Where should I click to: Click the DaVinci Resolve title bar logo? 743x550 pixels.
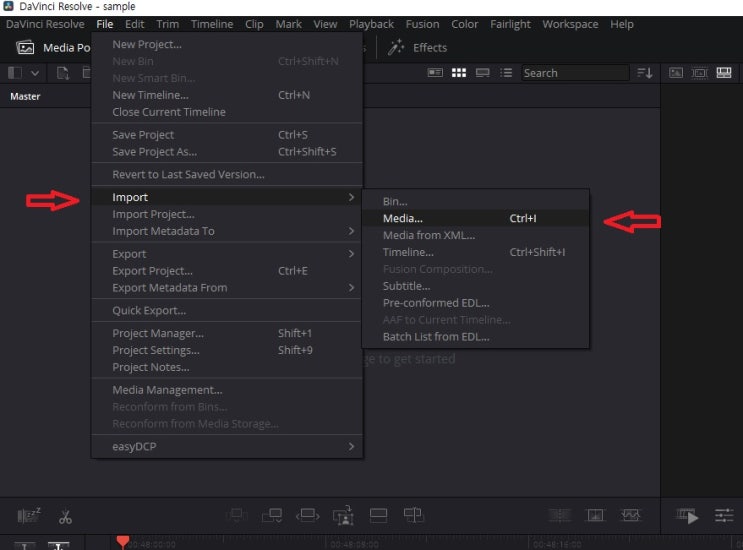coord(9,6)
